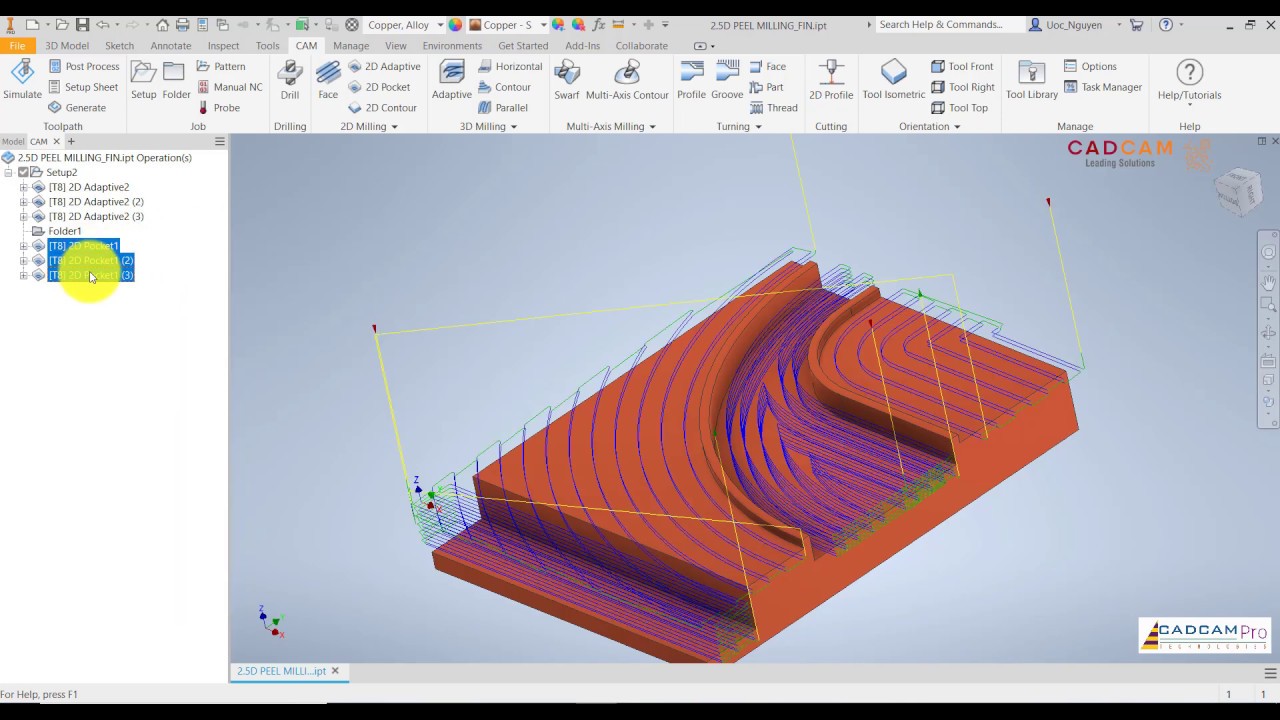The image size is (1280, 720).
Task: Collapse the Setup2 node
Action: (8, 172)
